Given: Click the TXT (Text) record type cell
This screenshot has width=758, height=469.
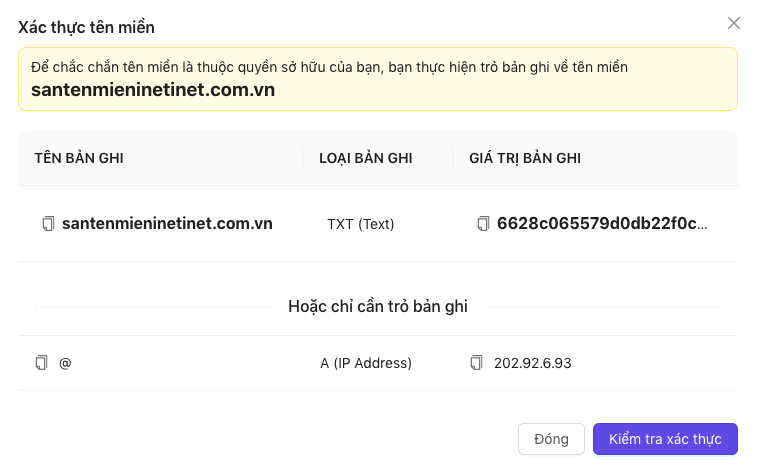Looking at the screenshot, I should click(361, 224).
